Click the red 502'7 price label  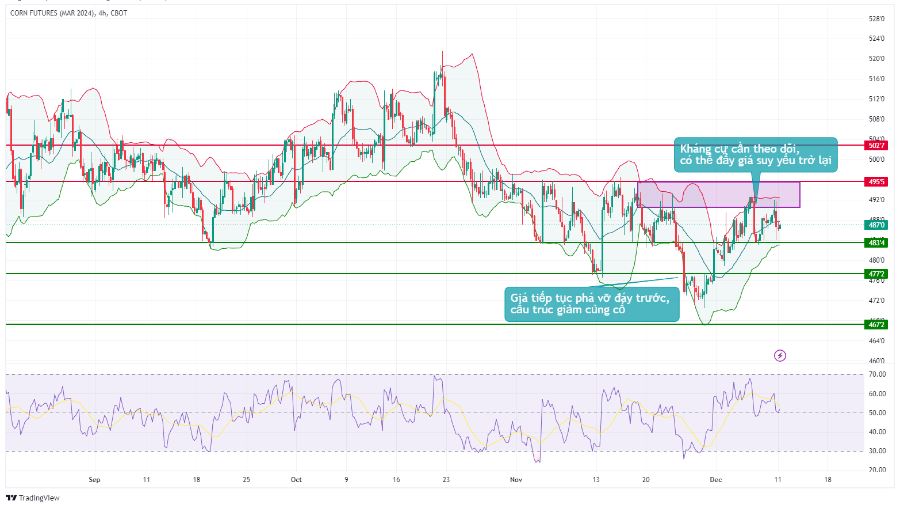(x=878, y=146)
